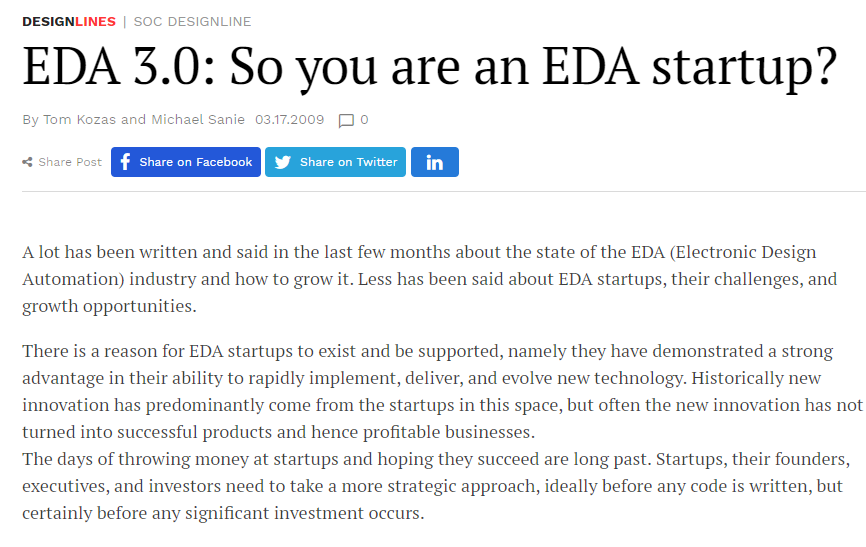Click the 'By' byline prefix text
The height and width of the screenshot is (547, 866).
tap(30, 120)
